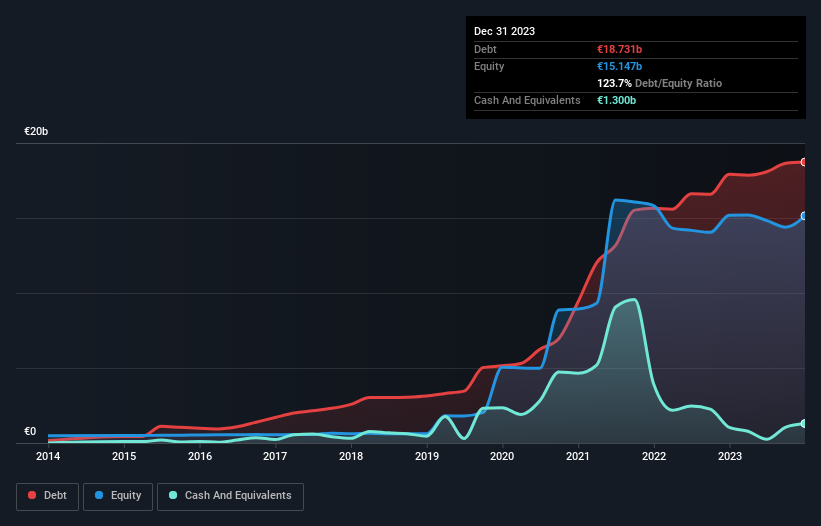Click the Dec 31 2023 tooltip date
Image resolution: width=821 pixels, height=526 pixels.
tap(504, 31)
